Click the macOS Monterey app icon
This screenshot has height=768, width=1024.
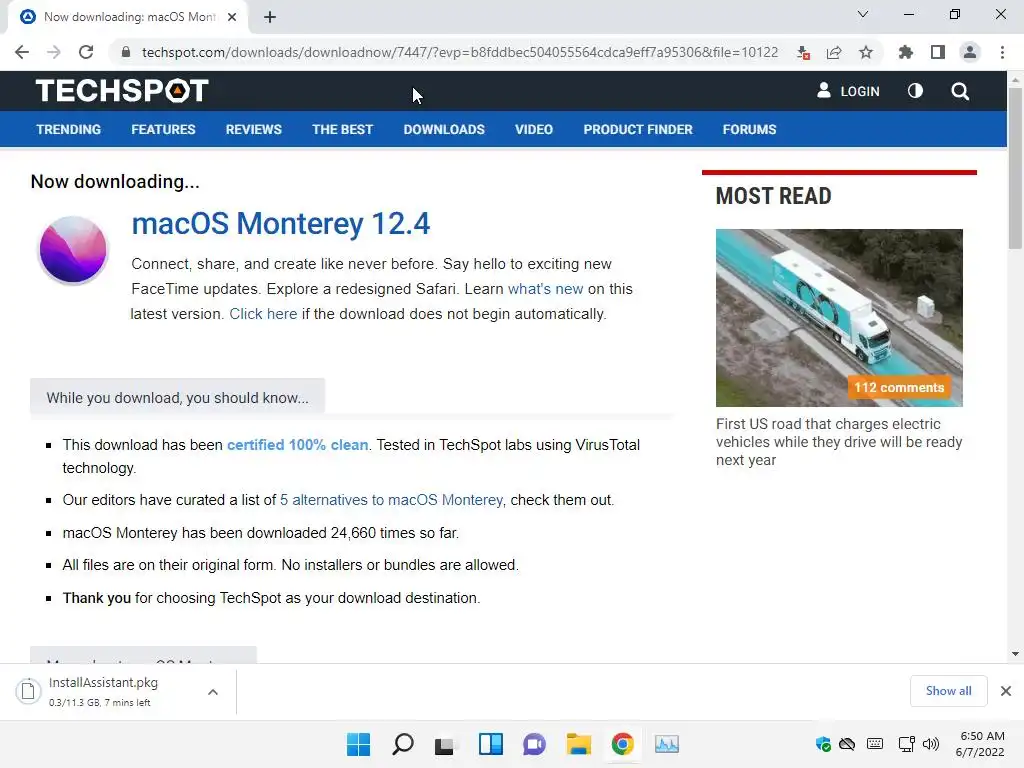tap(72, 250)
